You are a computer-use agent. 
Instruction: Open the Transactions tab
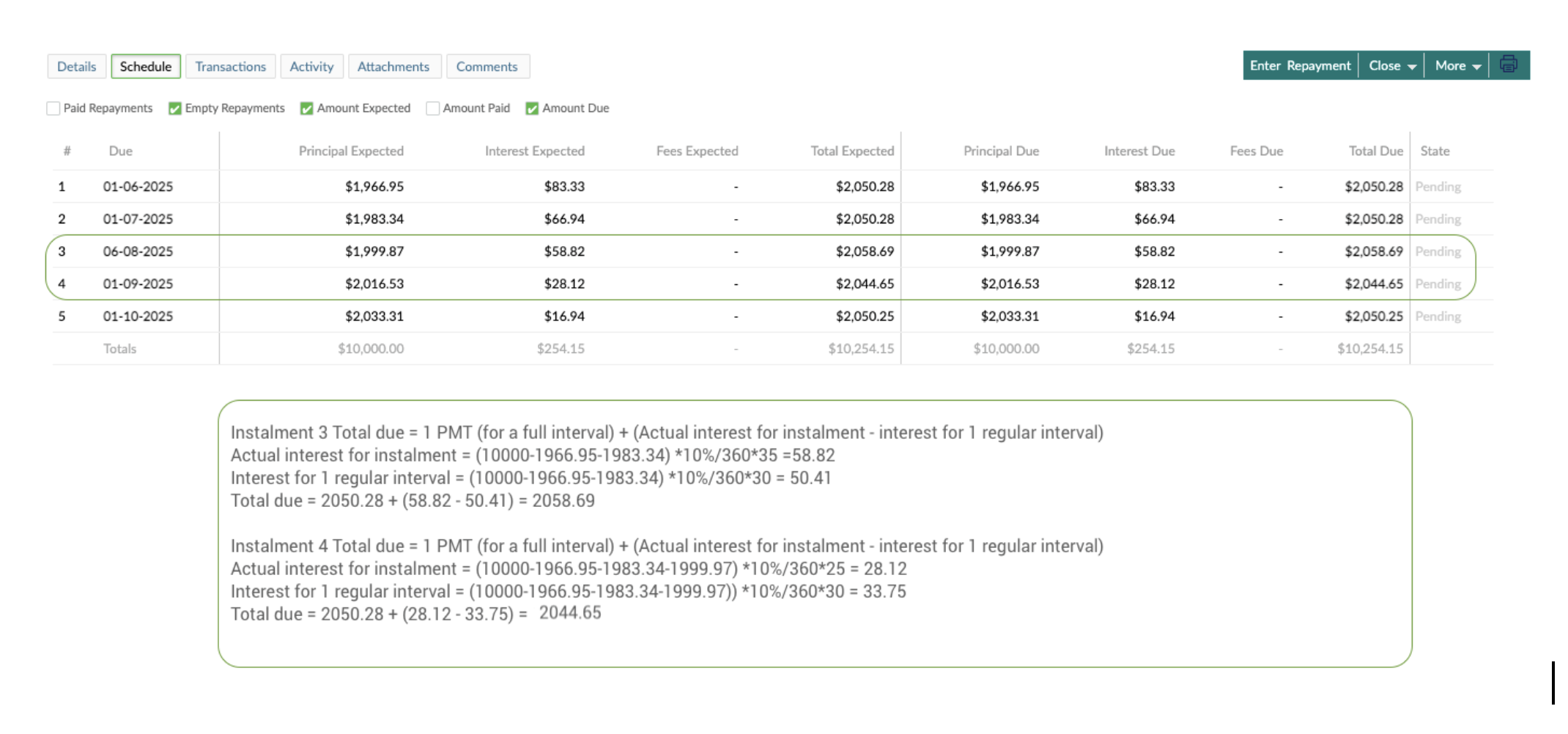click(230, 67)
